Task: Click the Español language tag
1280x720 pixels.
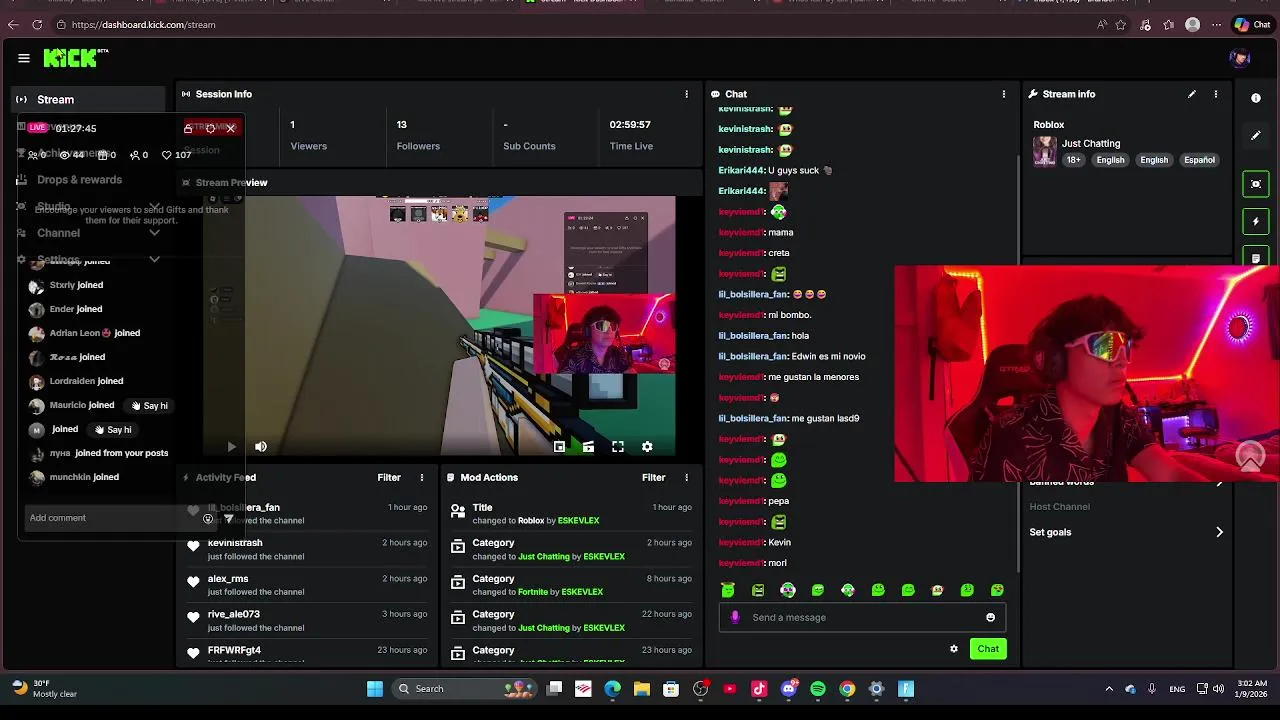Action: click(x=1199, y=160)
